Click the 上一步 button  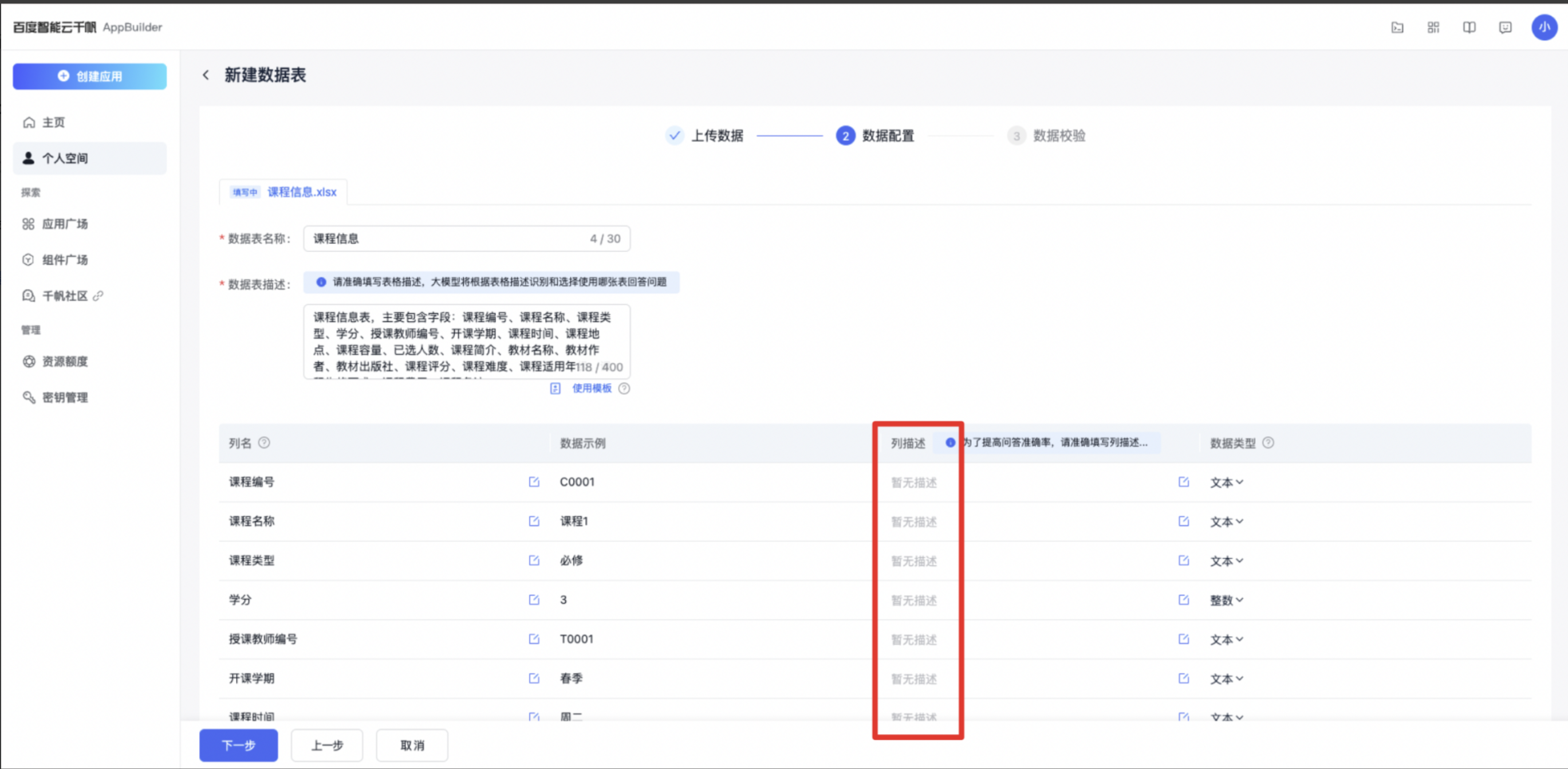pos(327,746)
